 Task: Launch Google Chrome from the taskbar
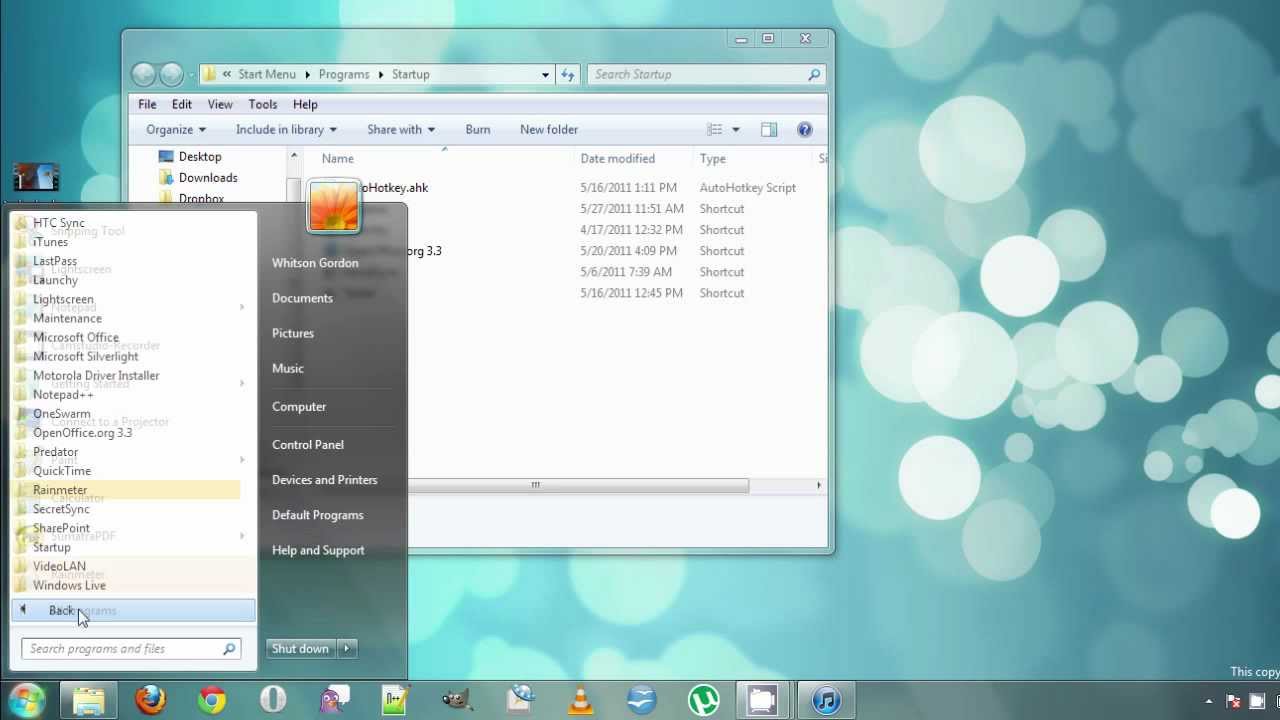tap(212, 700)
